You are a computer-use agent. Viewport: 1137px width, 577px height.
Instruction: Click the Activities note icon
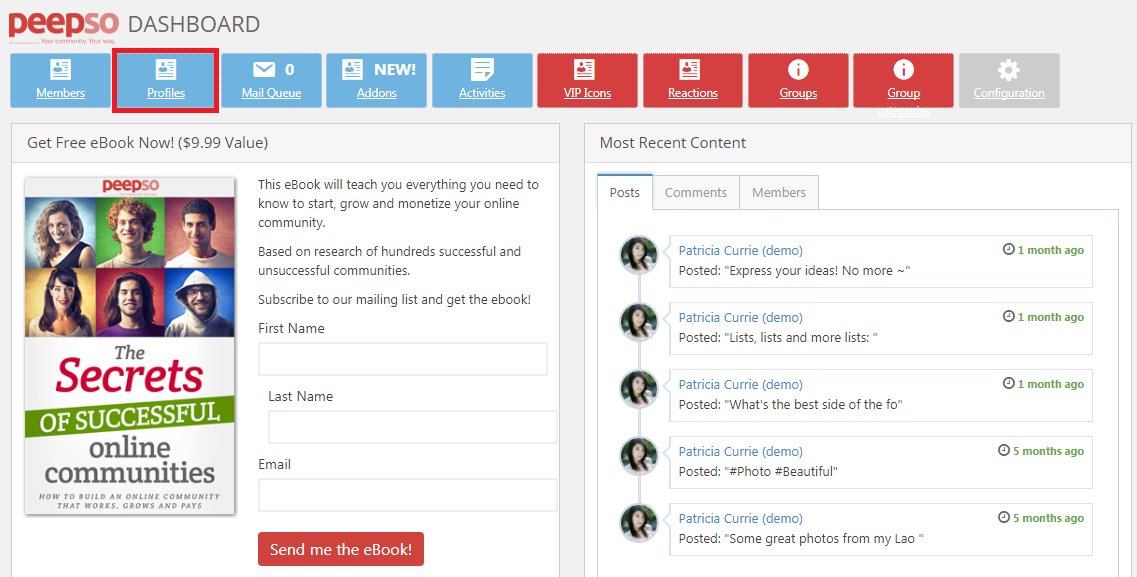482,70
